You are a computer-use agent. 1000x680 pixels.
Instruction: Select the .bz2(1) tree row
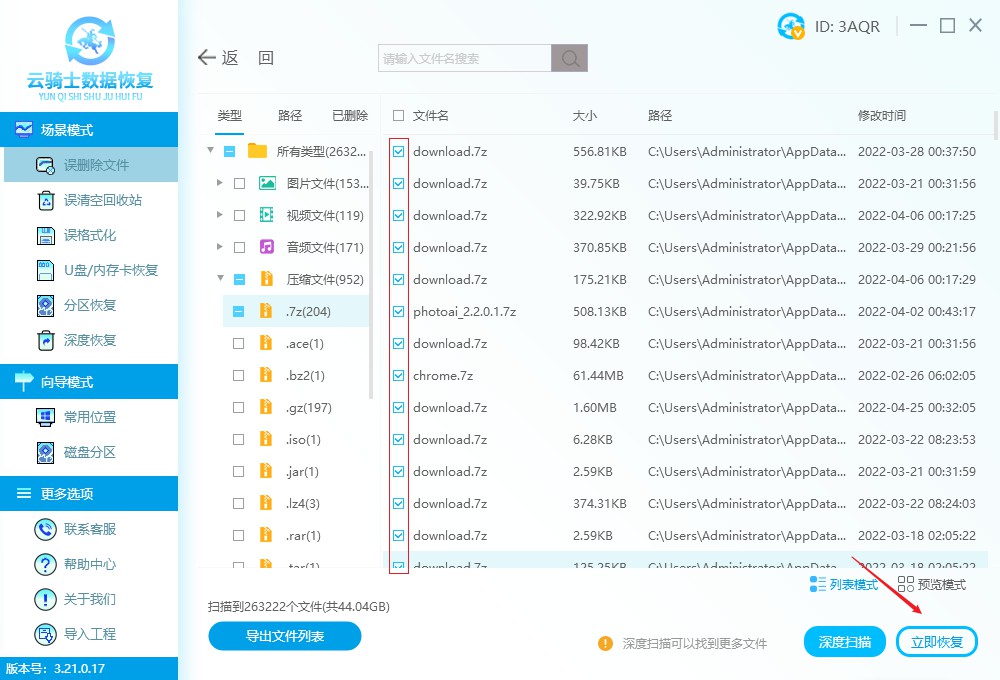[295, 375]
